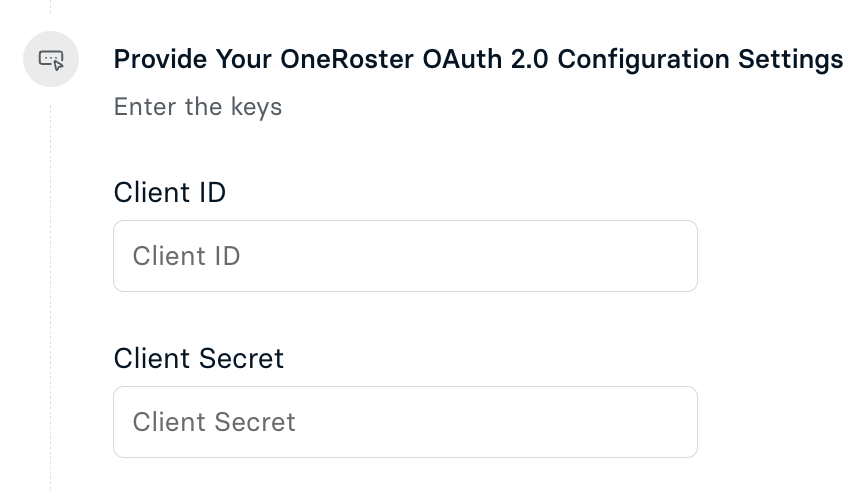Focus the Client ID input field
The image size is (862, 492).
point(405,256)
